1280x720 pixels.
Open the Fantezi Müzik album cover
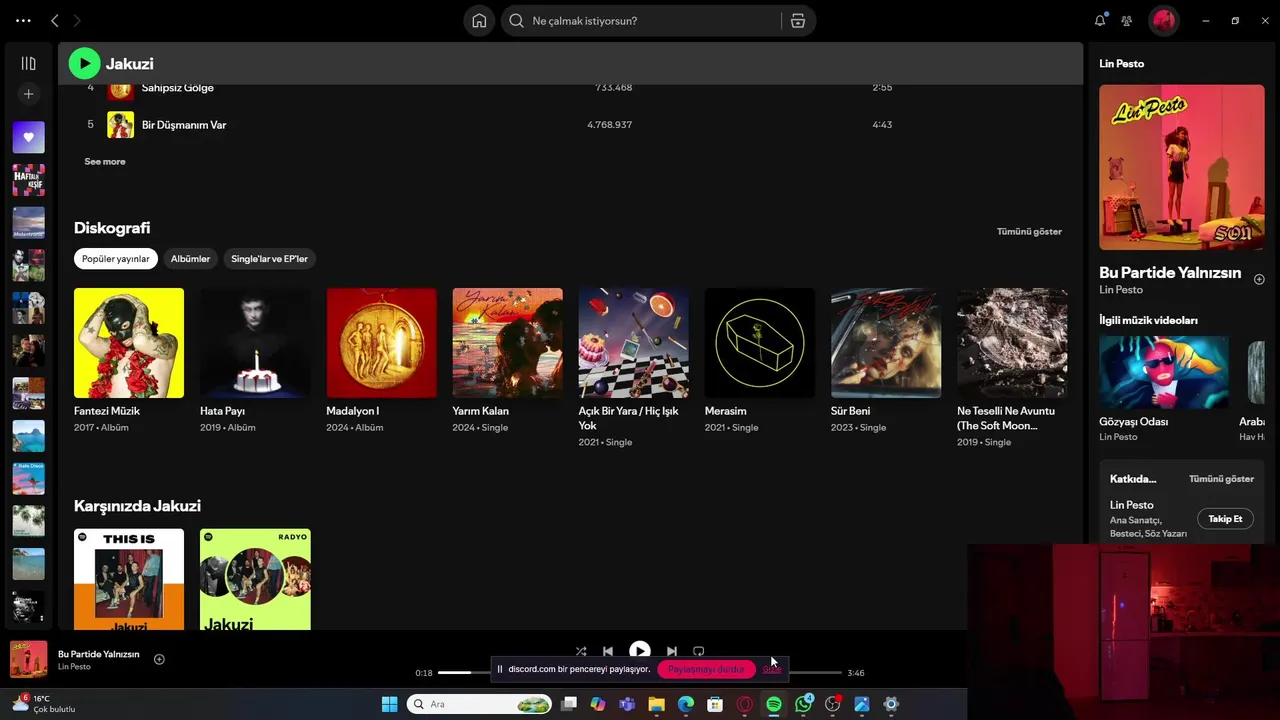coord(129,343)
